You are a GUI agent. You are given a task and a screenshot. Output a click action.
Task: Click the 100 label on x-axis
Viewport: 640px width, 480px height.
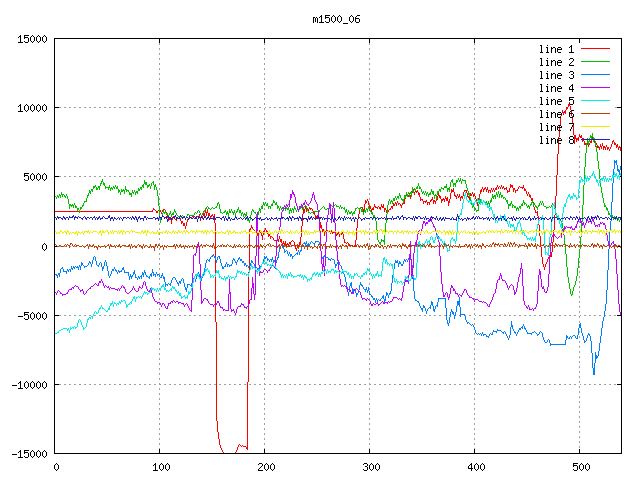coord(160,467)
